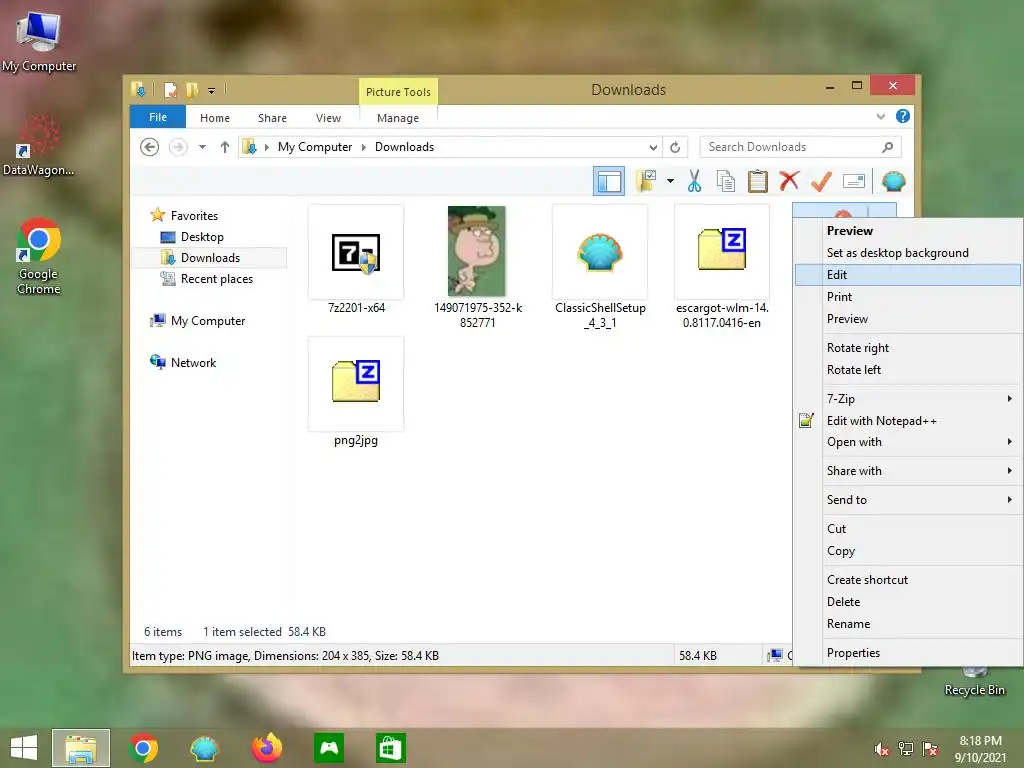Click the search magnifier icon
The image size is (1024, 768).
[x=887, y=147]
